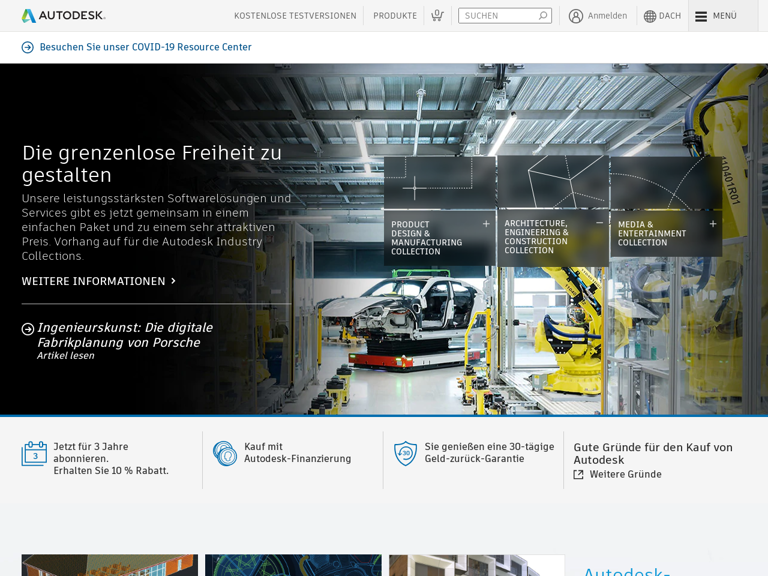Open the white apartment building thumbnail
Screen dimensions: 768x576
[x=477, y=565]
